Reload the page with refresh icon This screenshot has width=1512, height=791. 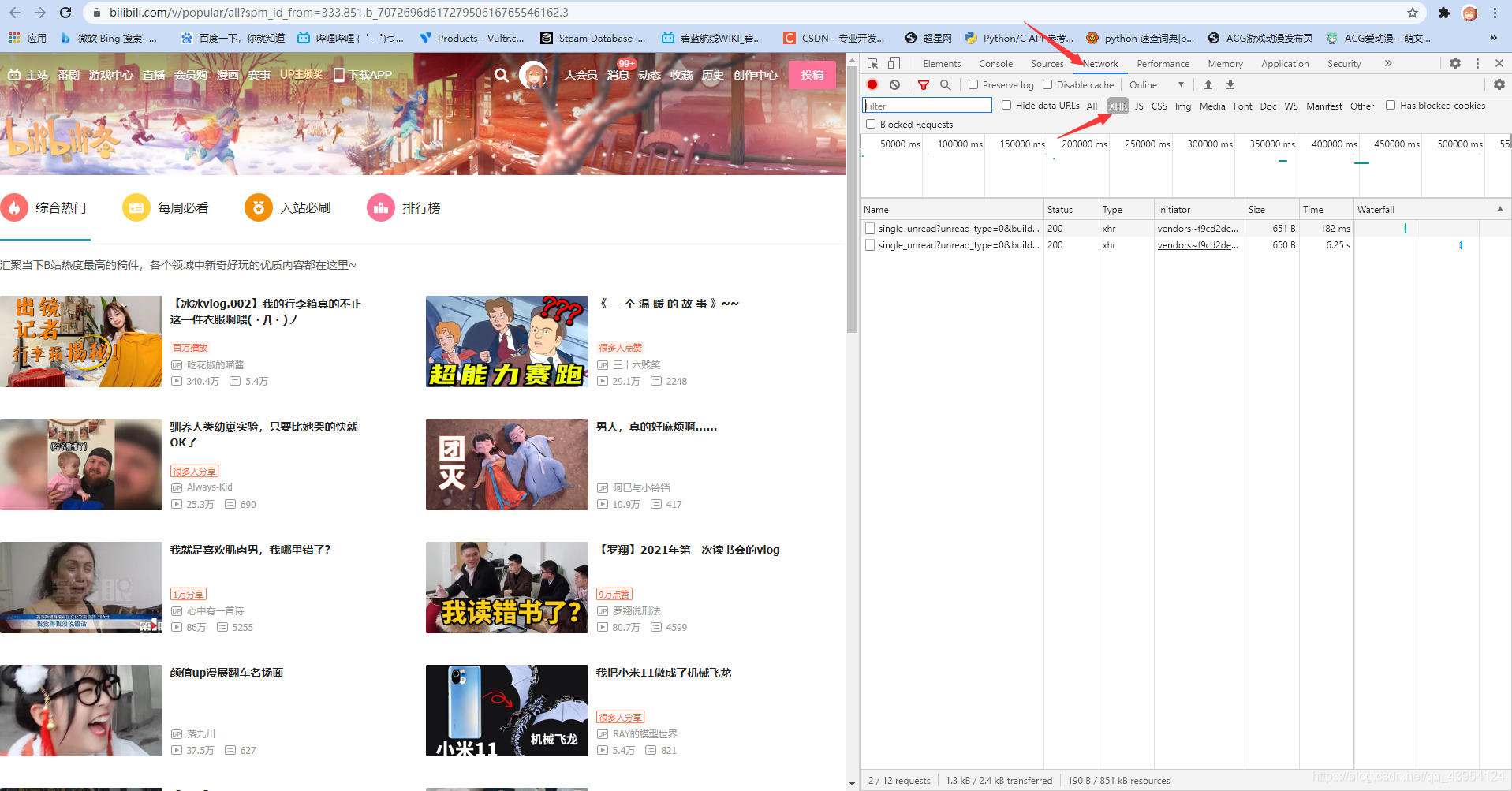pos(66,13)
